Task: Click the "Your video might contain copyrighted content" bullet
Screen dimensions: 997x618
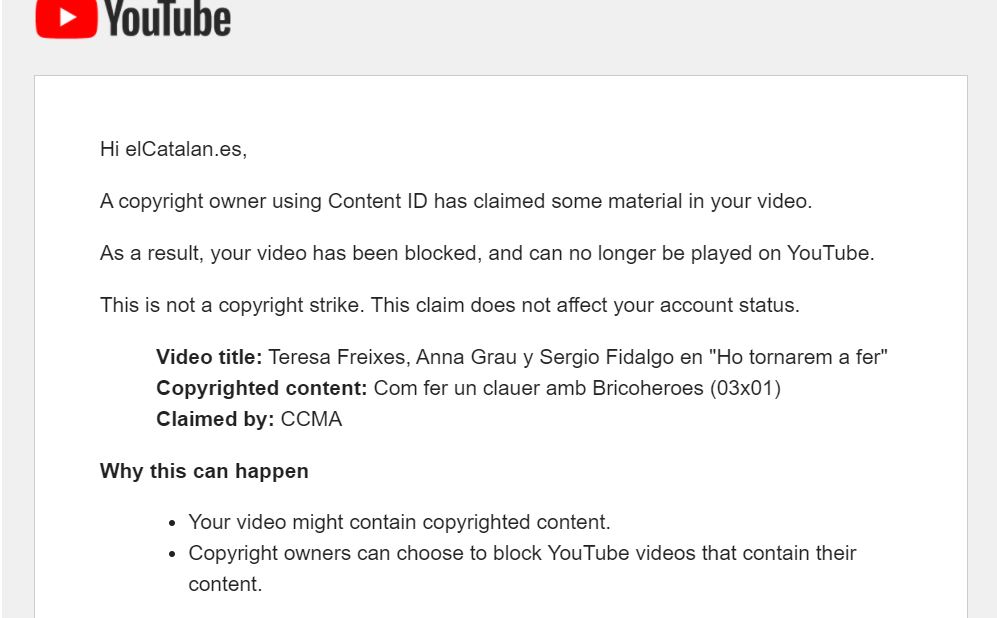Action: click(399, 522)
